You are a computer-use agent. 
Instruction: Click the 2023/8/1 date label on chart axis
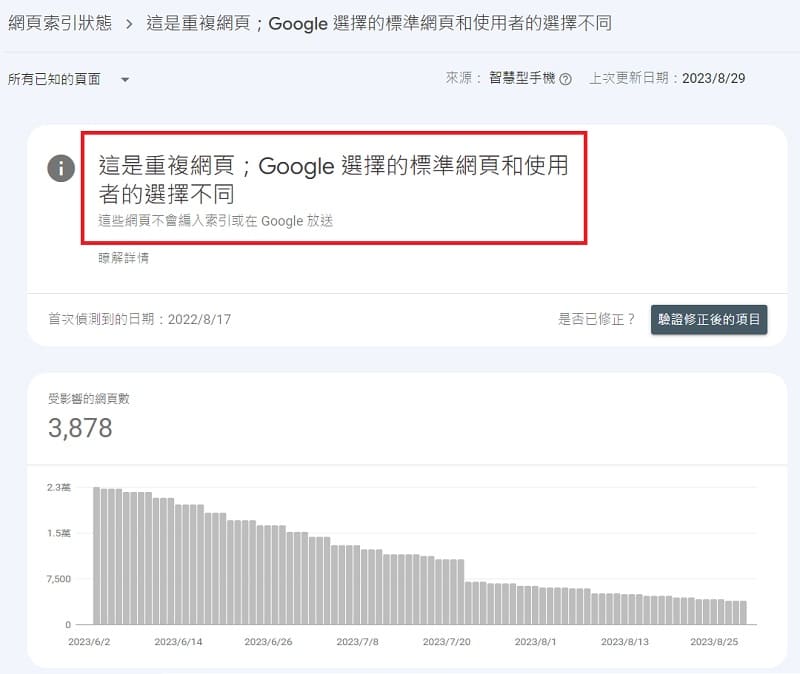[535, 641]
